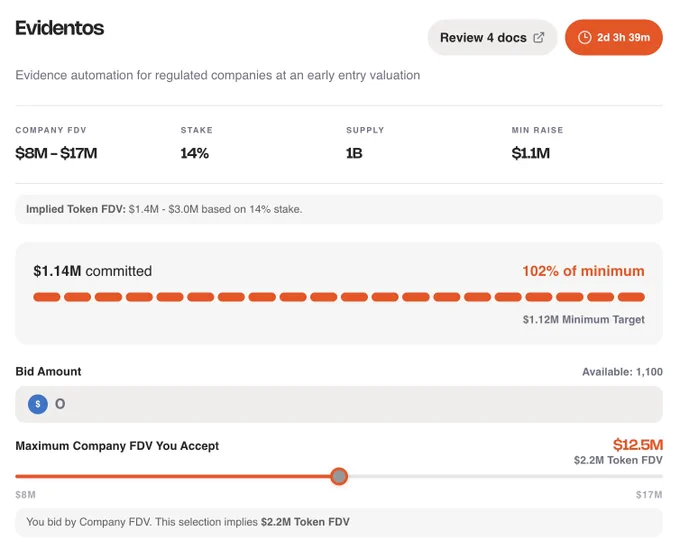
Task: Click the $17M slider maximum label
Action: (649, 495)
